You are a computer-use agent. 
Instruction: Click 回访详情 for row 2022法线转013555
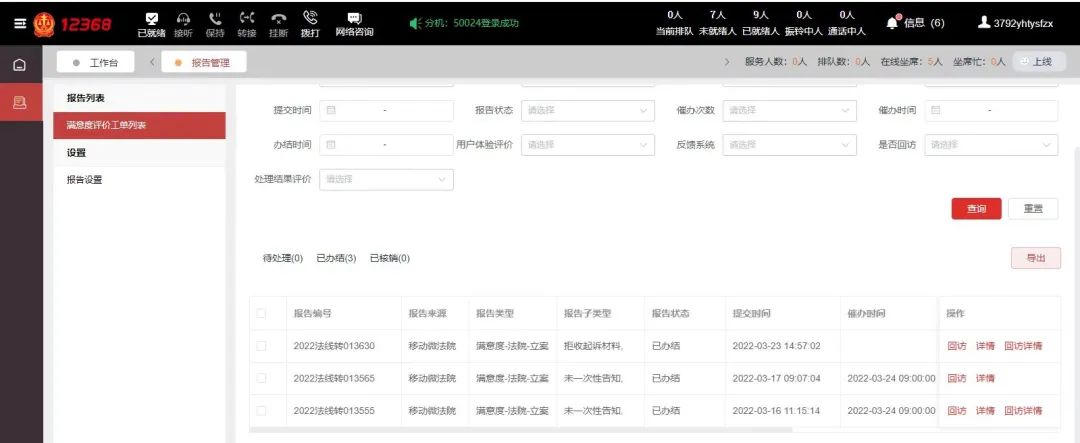pos(1023,411)
